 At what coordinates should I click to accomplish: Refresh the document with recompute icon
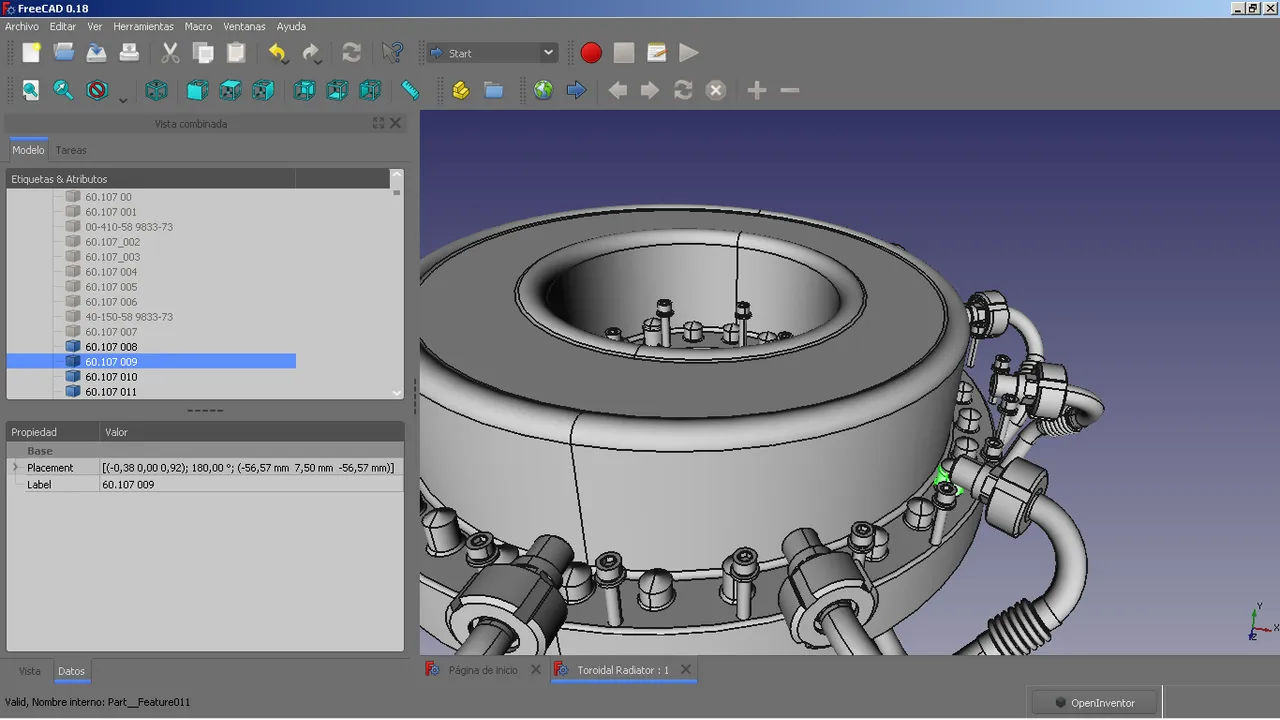click(351, 53)
